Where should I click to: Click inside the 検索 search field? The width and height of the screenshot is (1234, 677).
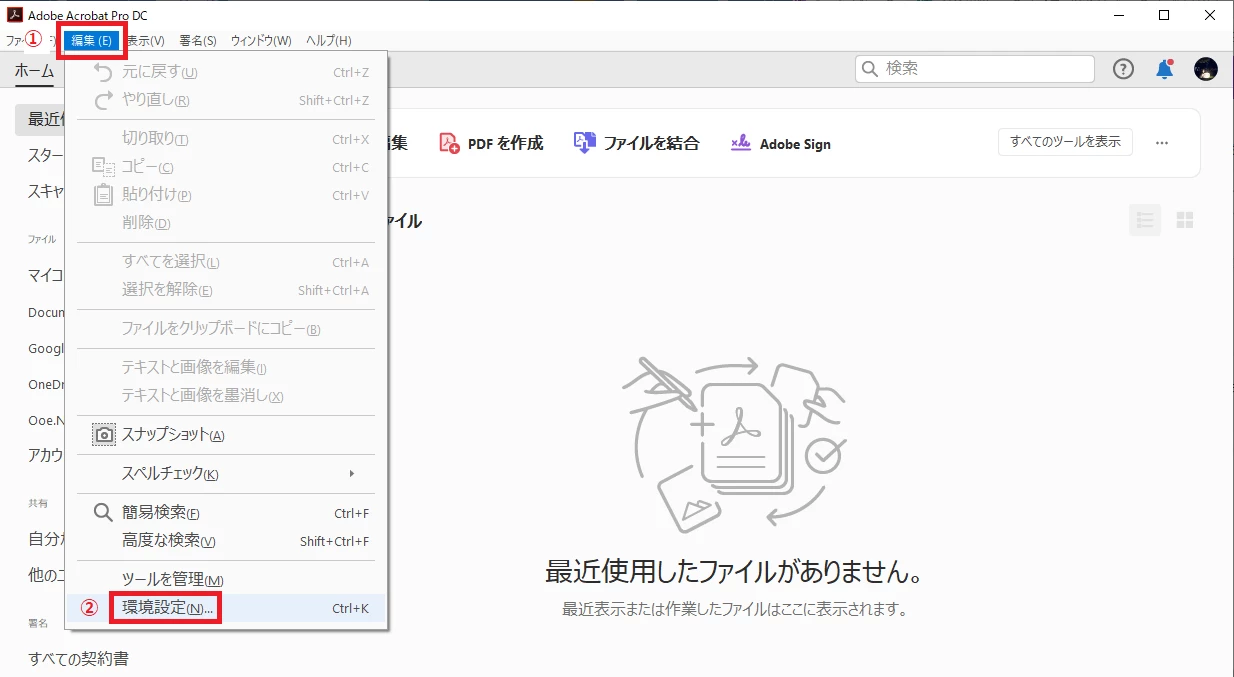[x=975, y=69]
